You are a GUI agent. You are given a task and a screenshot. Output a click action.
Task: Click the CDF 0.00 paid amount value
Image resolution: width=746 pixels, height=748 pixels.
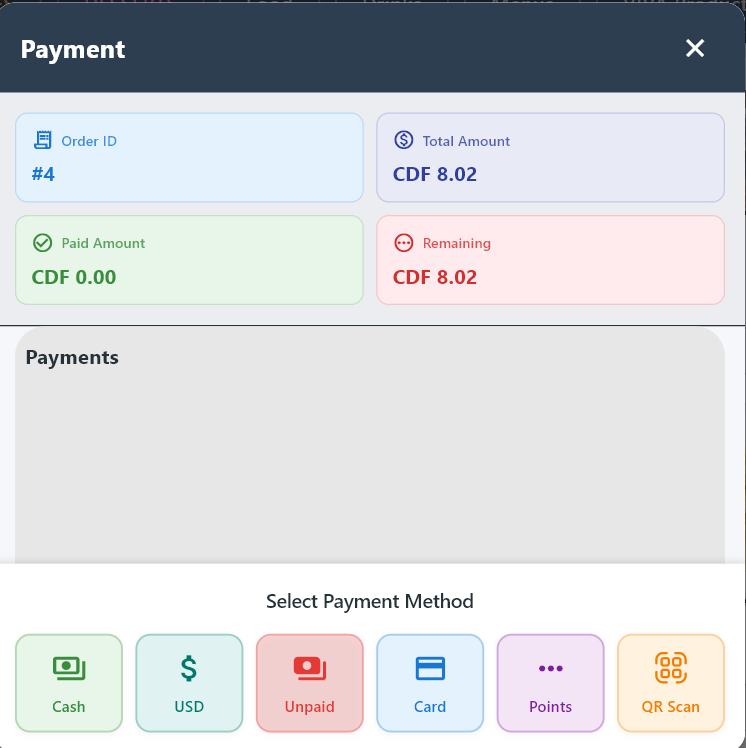point(74,277)
